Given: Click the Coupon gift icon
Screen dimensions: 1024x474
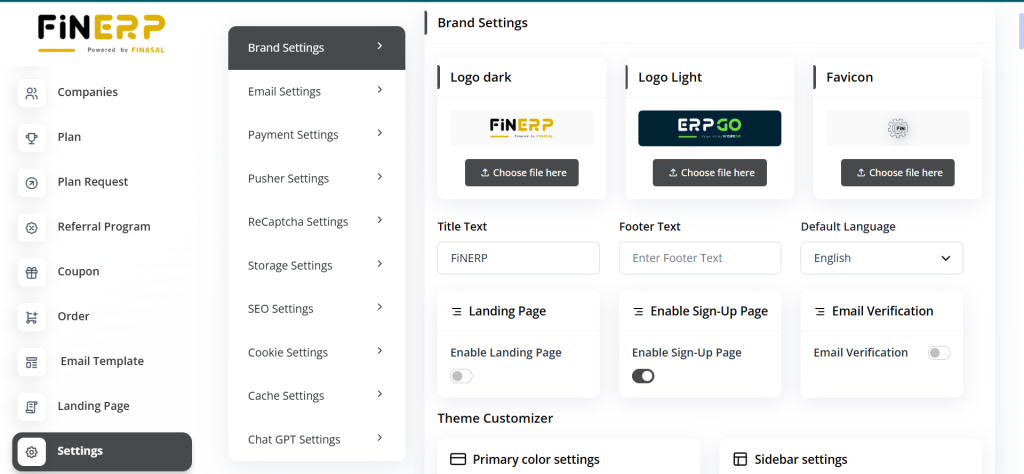Looking at the screenshot, I should [32, 272].
